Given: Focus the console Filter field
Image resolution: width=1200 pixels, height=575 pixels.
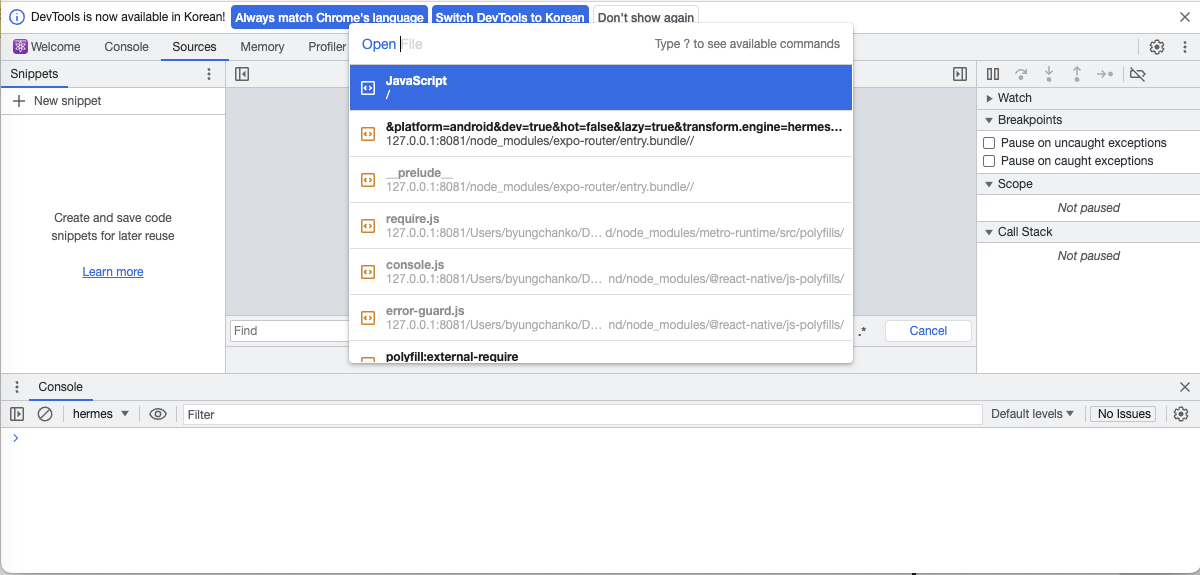Looking at the screenshot, I should [x=582, y=414].
